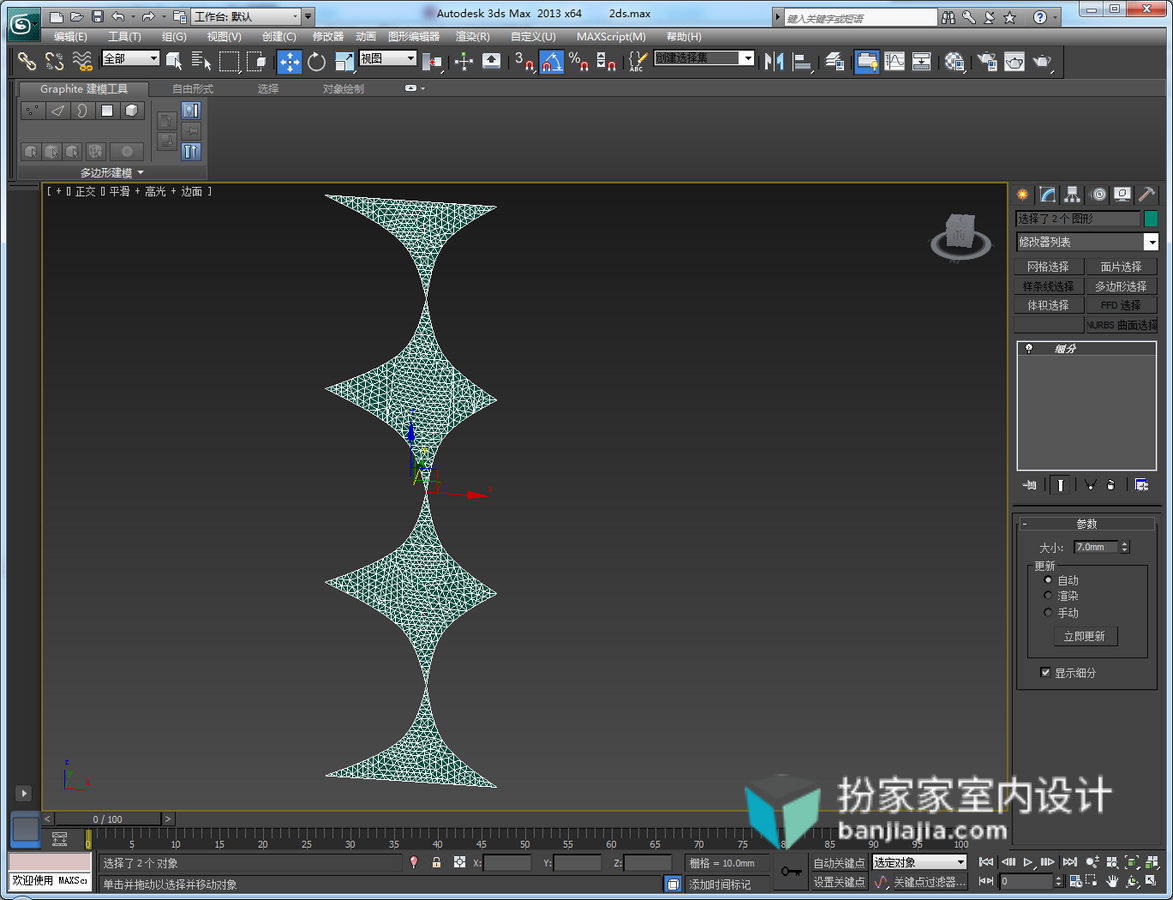
Task: Click the Configure Modifier Sets icon
Action: pyautogui.click(x=1142, y=485)
